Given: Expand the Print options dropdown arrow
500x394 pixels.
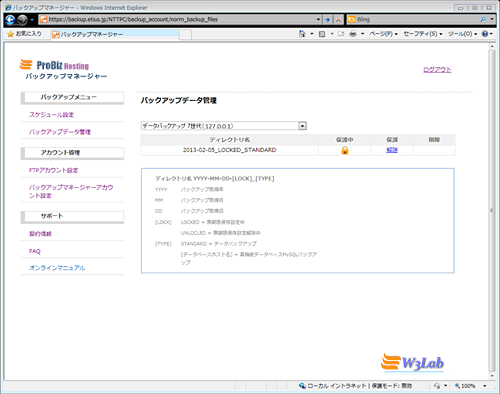Looking at the screenshot, I should pyautogui.click(x=362, y=34).
